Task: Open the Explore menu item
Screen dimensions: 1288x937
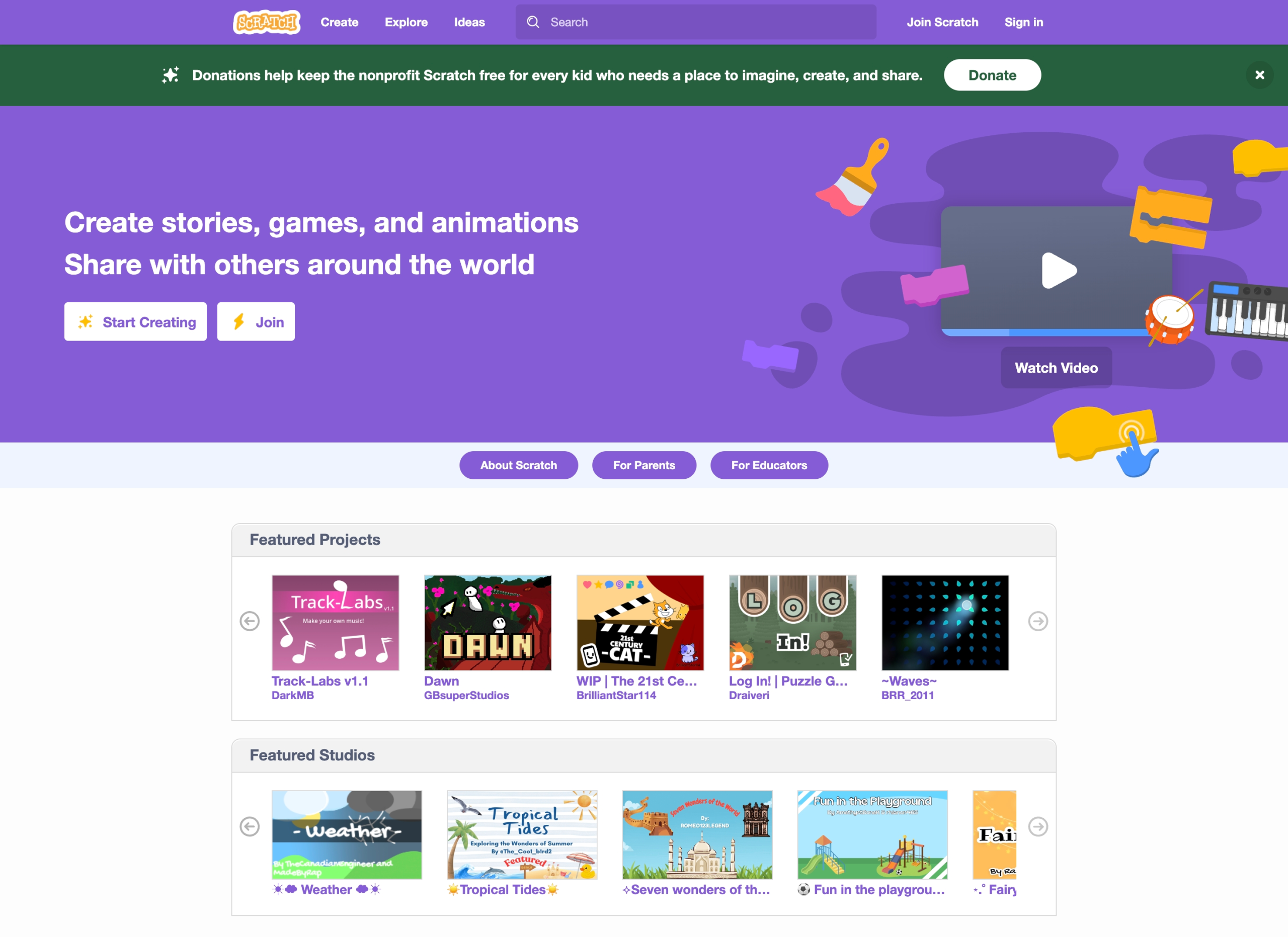Action: [x=406, y=22]
